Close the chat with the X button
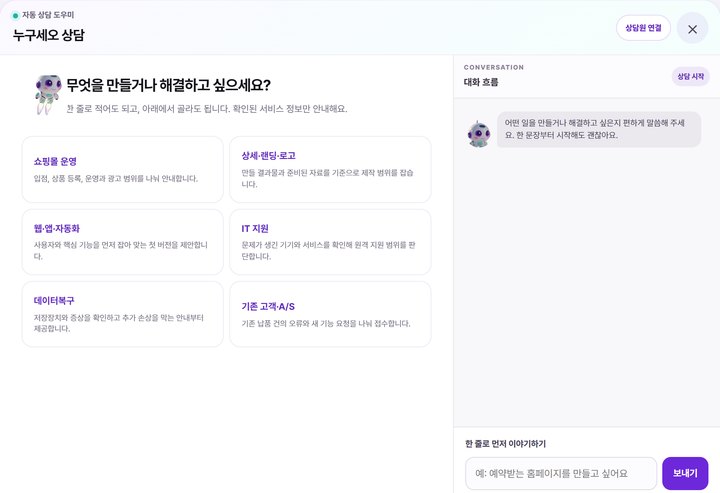This screenshot has width=720, height=493. pos(692,29)
